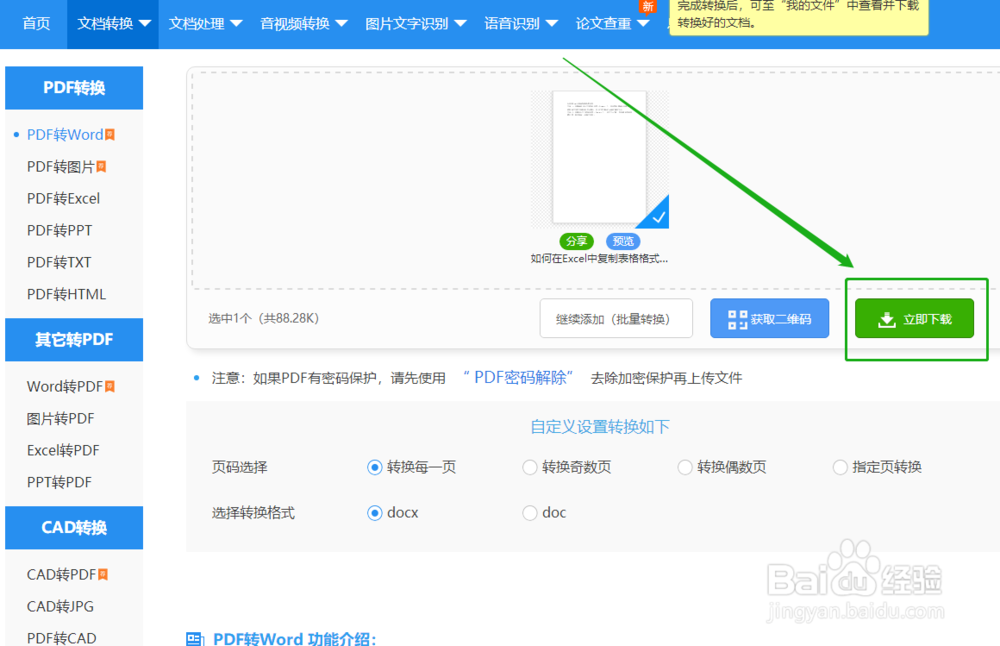Go to the 首页 tab
The width and height of the screenshot is (1000, 646).
(35, 22)
